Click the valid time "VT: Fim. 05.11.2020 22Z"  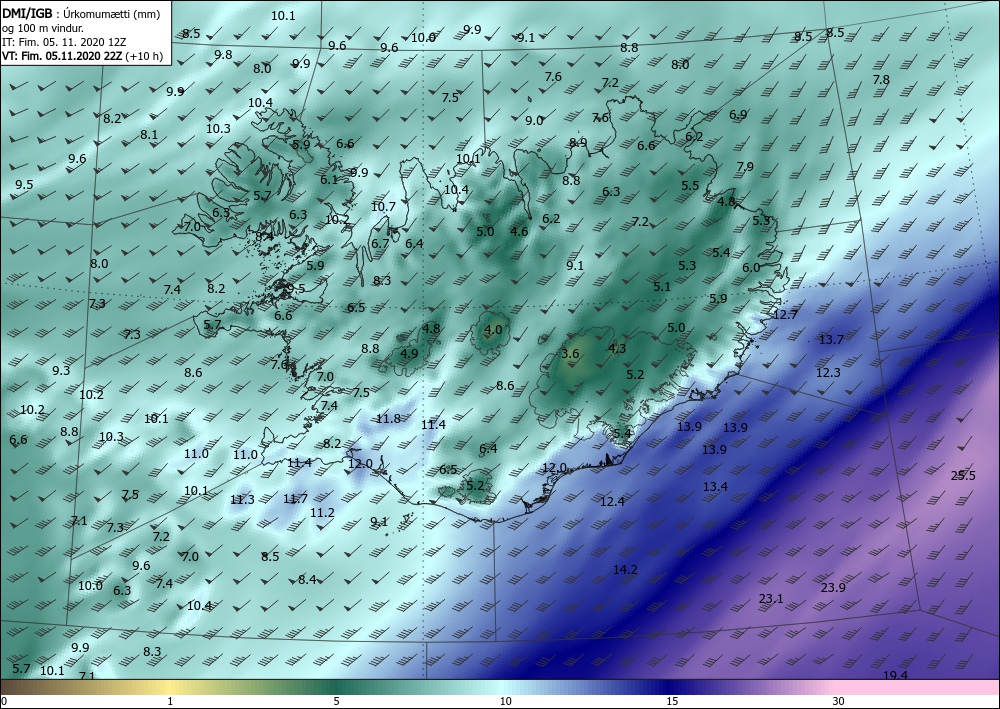pos(62,56)
